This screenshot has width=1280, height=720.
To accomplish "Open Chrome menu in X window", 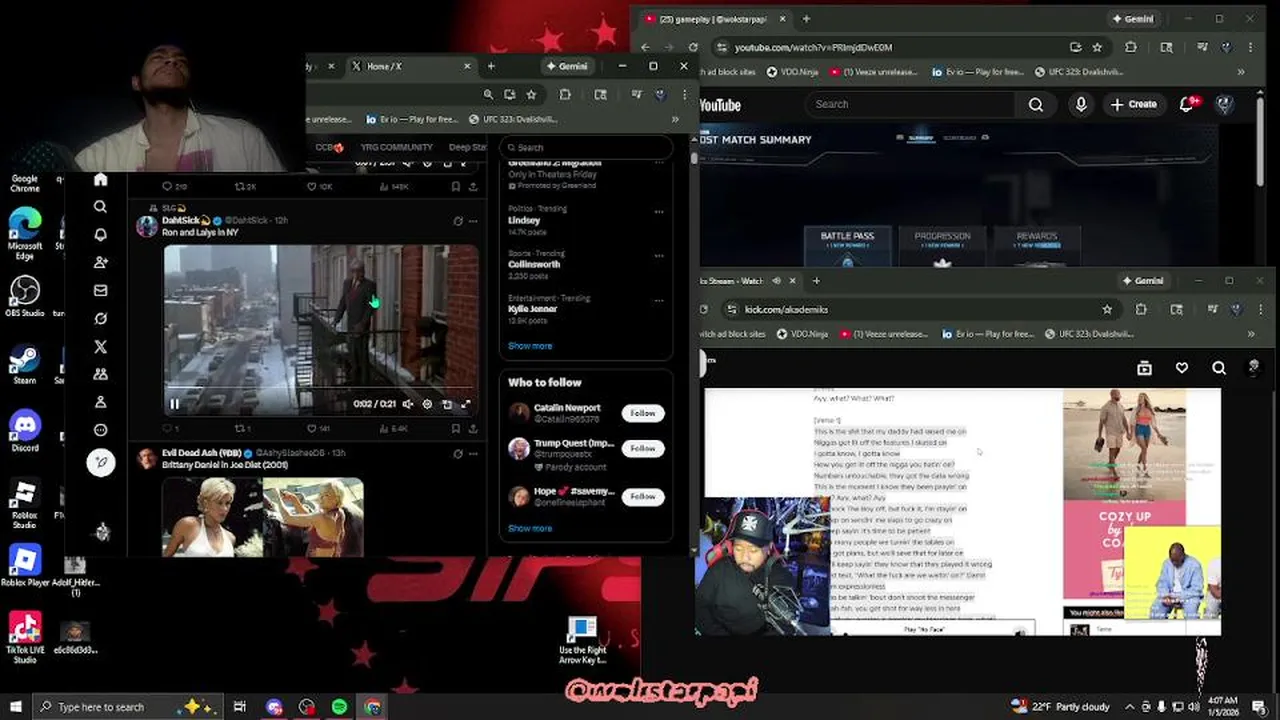I will point(684,94).
